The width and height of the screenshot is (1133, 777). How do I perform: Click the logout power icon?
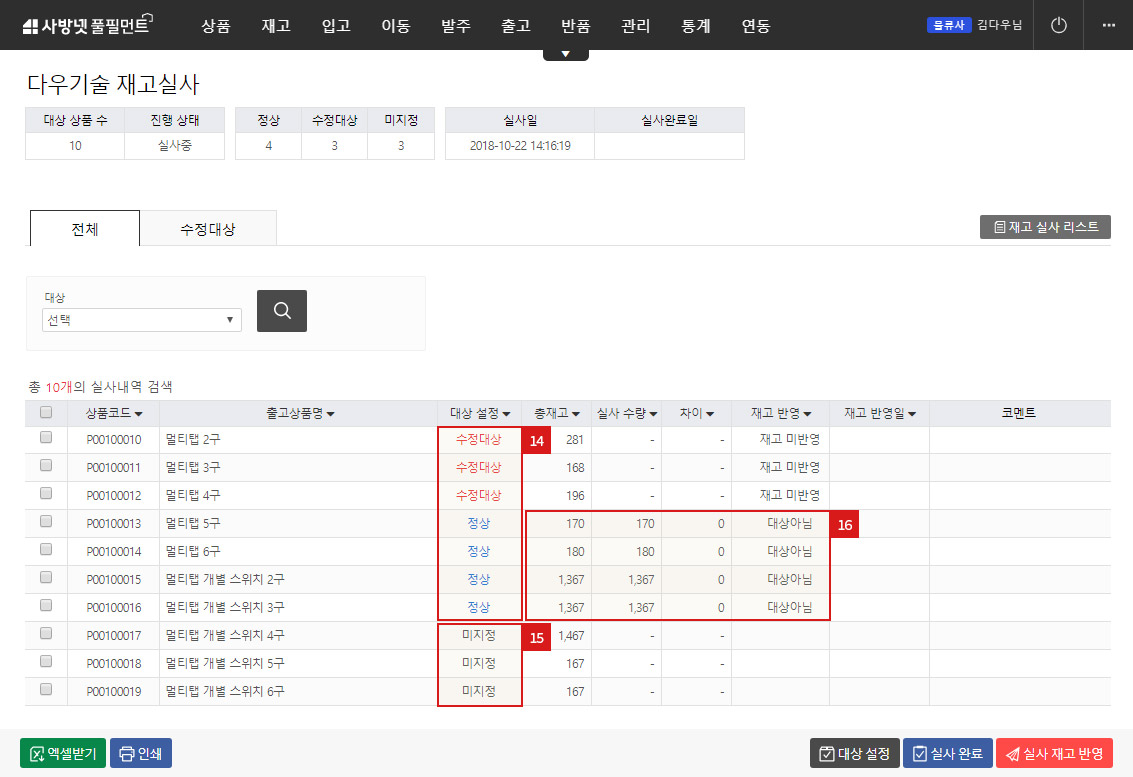(1058, 25)
